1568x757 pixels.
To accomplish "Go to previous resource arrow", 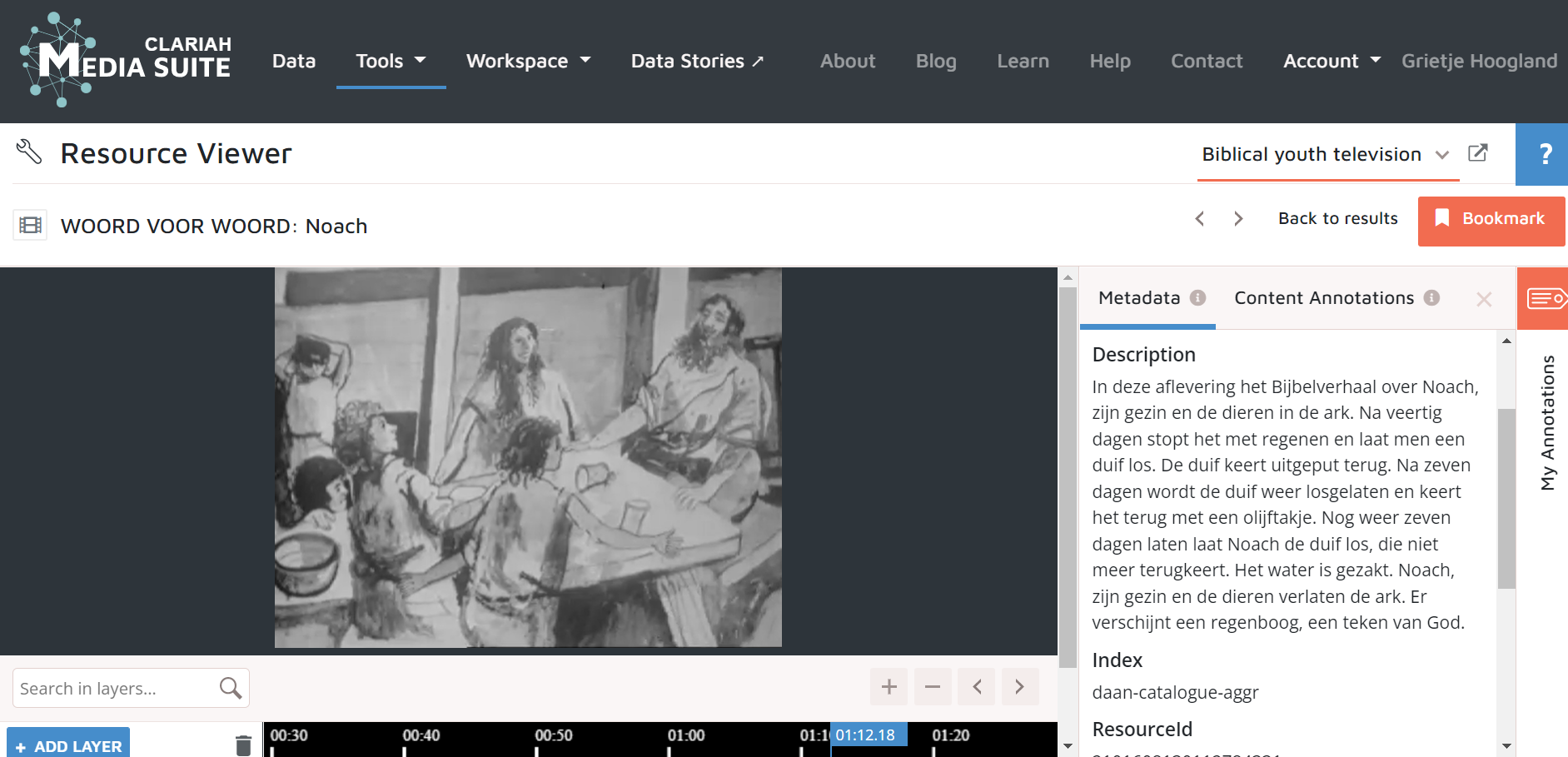I will click(1200, 218).
